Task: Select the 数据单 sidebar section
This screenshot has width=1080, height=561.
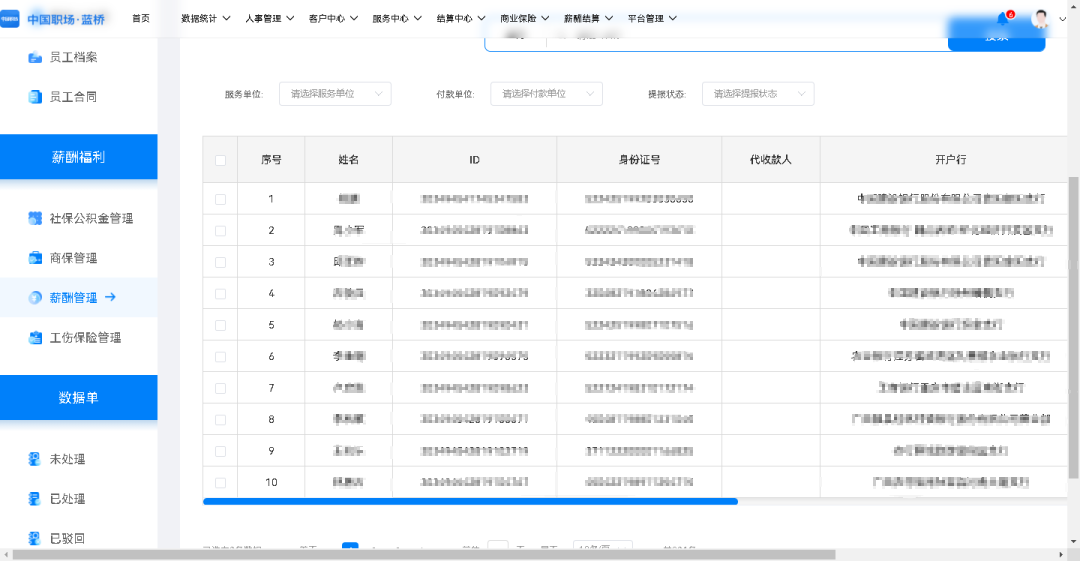Action: tap(79, 398)
